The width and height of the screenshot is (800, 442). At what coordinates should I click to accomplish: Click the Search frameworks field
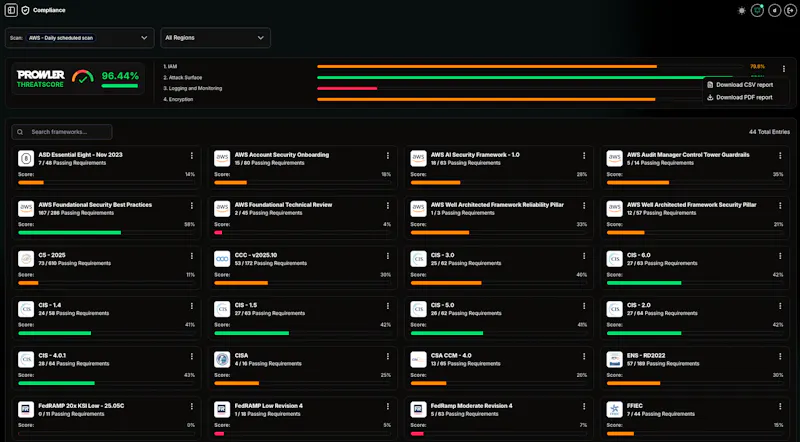pyautogui.click(x=62, y=132)
